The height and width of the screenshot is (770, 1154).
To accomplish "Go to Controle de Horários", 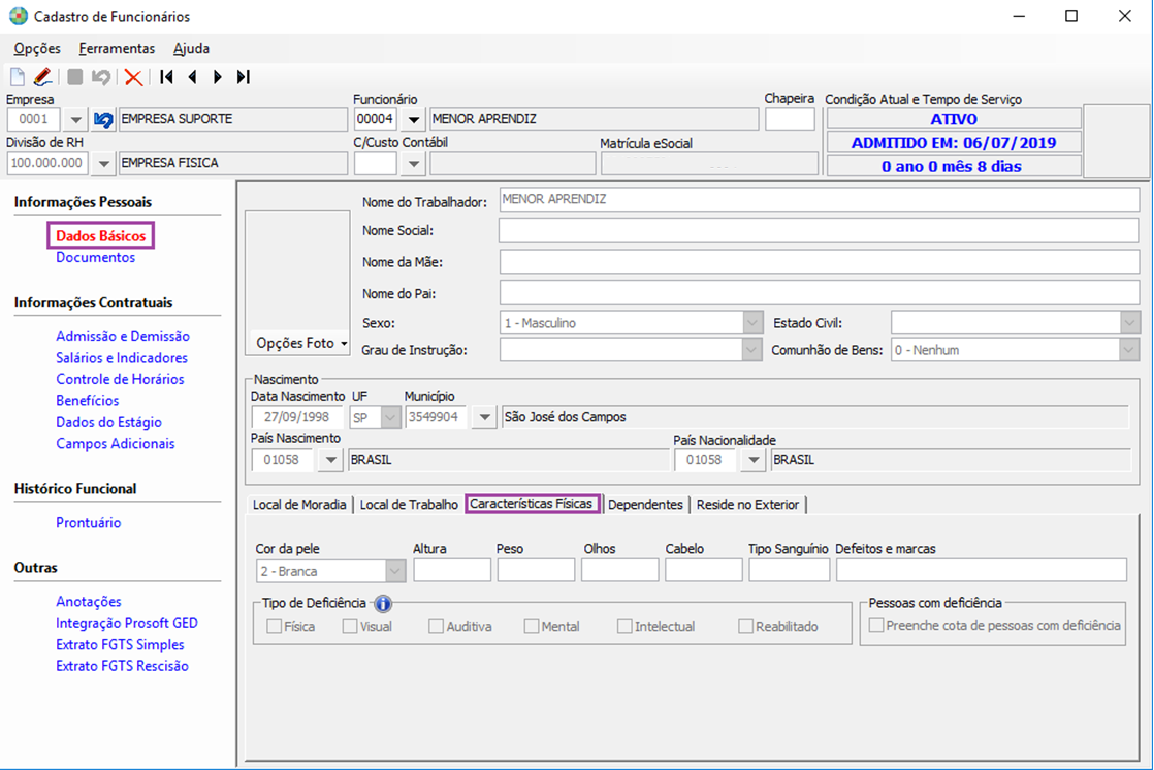I will point(120,379).
